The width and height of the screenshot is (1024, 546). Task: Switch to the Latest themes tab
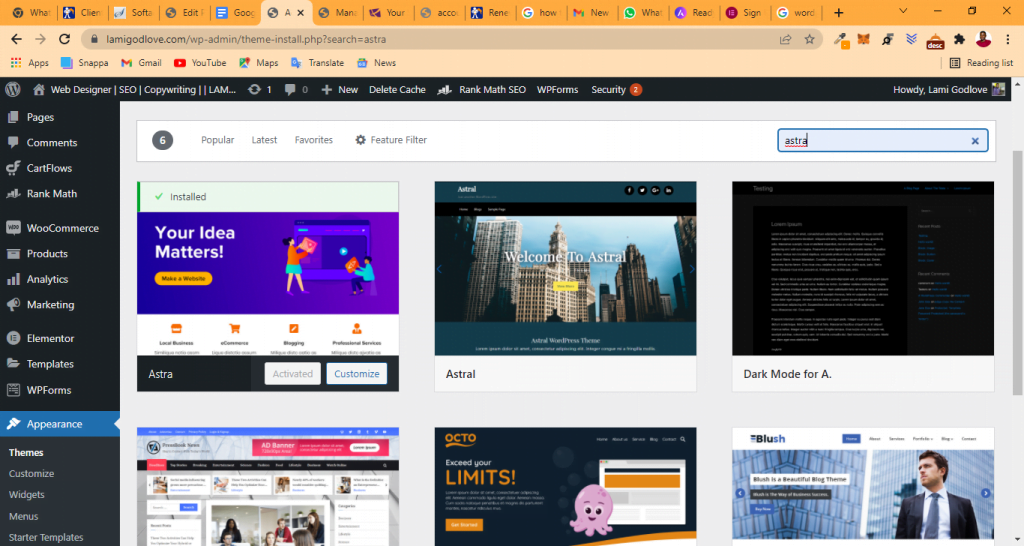click(264, 140)
